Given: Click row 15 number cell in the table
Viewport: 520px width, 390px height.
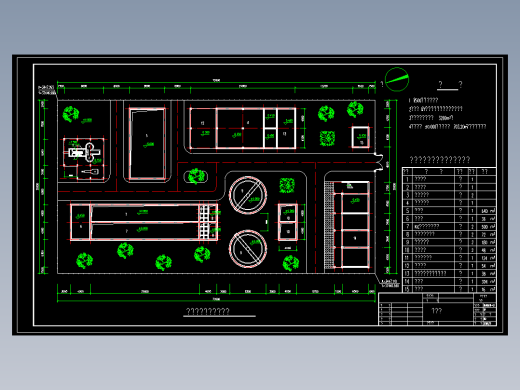Looking at the screenshot, I should (407, 289).
